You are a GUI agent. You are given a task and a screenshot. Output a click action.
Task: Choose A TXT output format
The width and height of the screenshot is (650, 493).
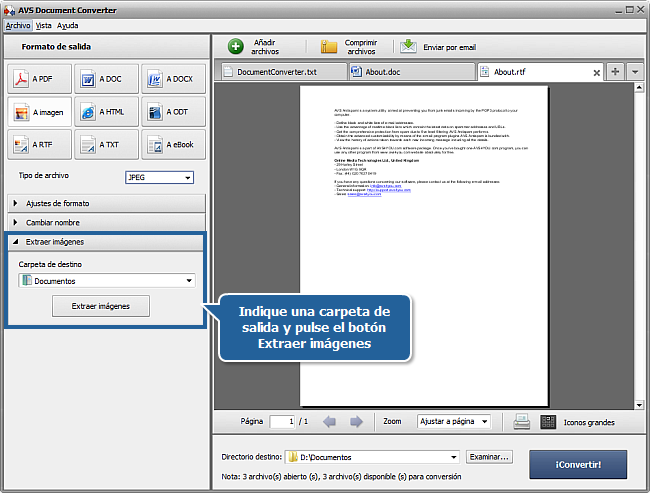(x=107, y=145)
